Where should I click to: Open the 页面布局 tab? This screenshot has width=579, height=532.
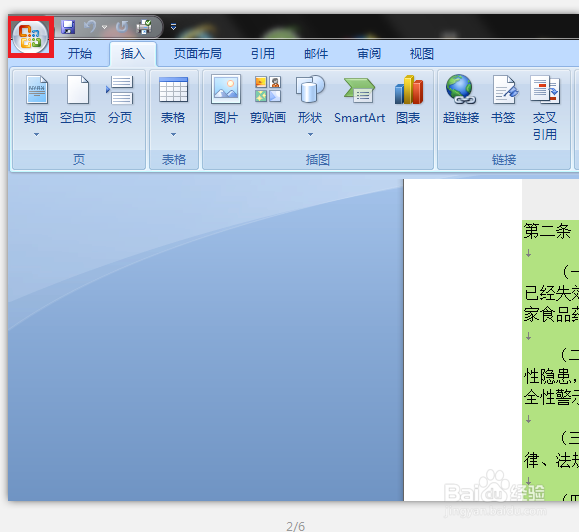pos(198,54)
